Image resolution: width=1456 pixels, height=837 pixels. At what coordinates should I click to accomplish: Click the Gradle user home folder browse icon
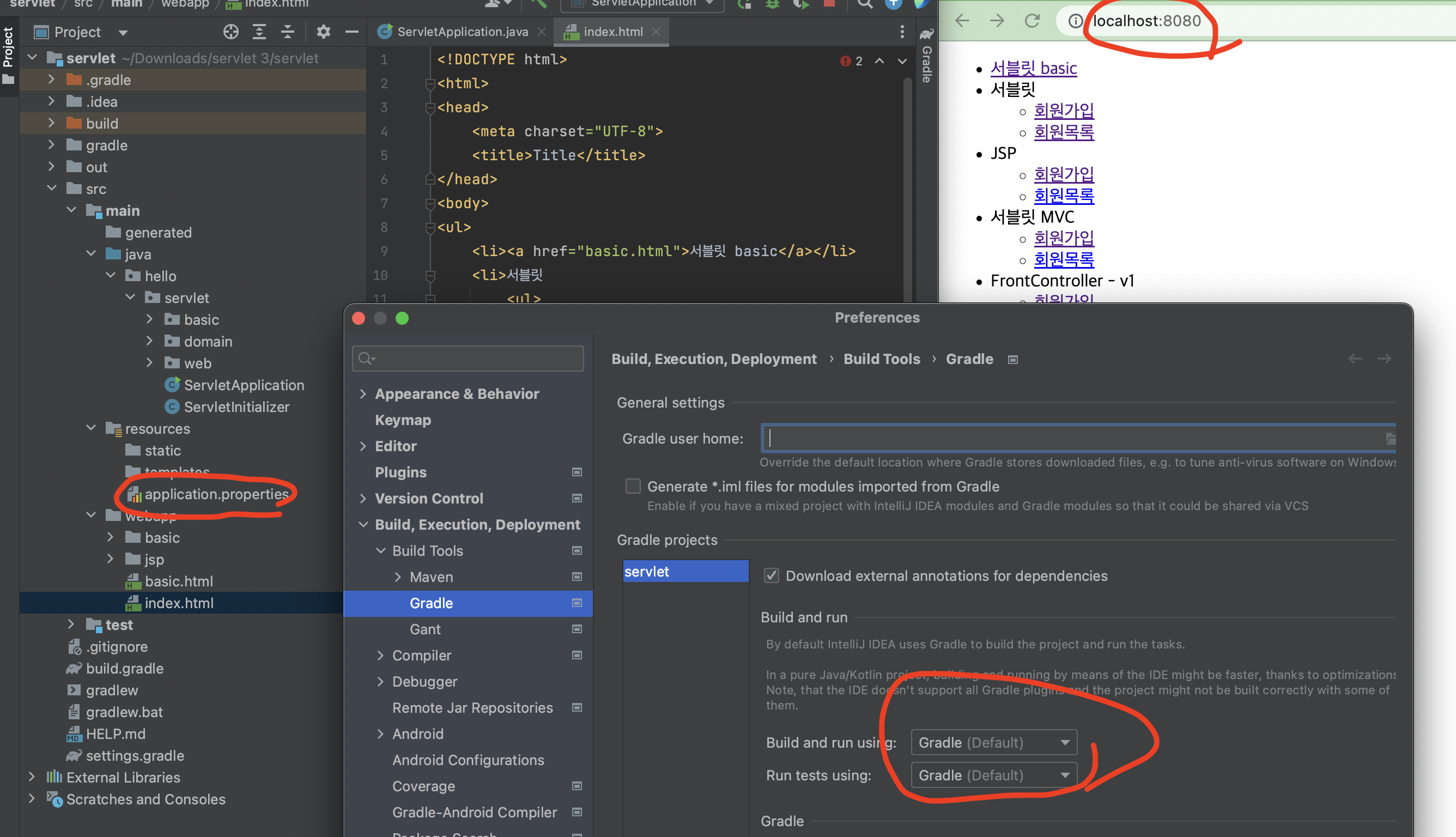click(x=1390, y=439)
